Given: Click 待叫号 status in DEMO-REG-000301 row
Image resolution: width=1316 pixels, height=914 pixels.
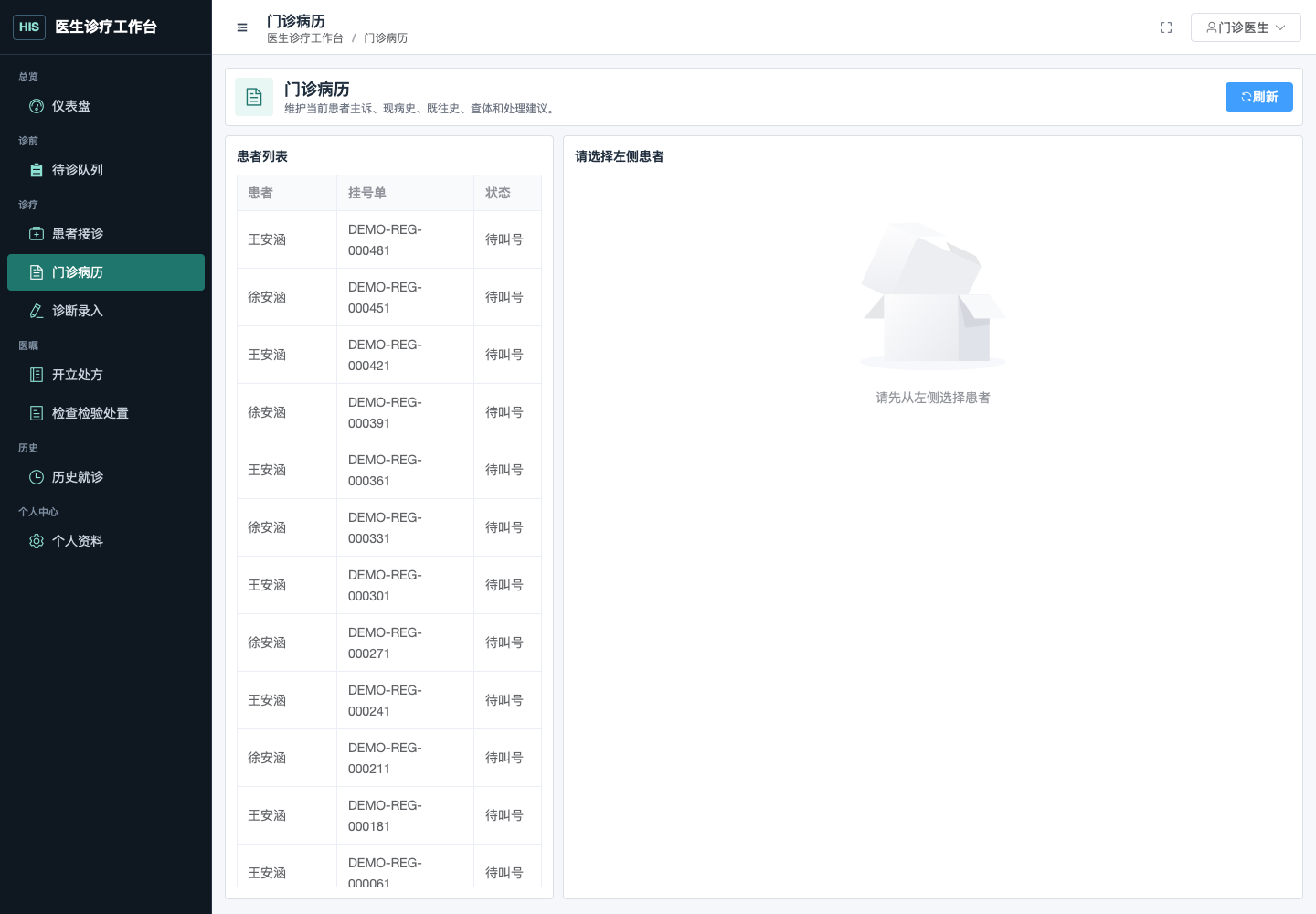Looking at the screenshot, I should pos(504,585).
